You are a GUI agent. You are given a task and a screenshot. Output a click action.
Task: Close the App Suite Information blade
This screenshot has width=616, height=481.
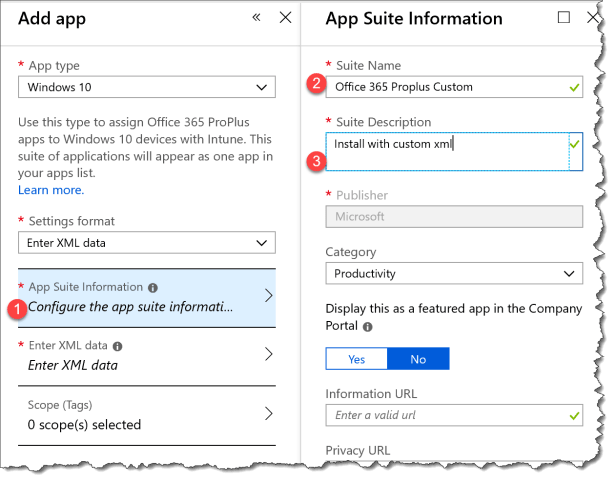pyautogui.click(x=592, y=17)
